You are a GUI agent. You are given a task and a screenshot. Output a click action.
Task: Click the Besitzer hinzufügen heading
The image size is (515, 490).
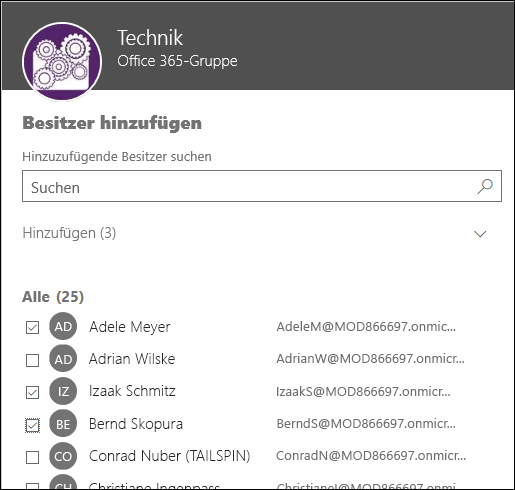pyautogui.click(x=112, y=123)
